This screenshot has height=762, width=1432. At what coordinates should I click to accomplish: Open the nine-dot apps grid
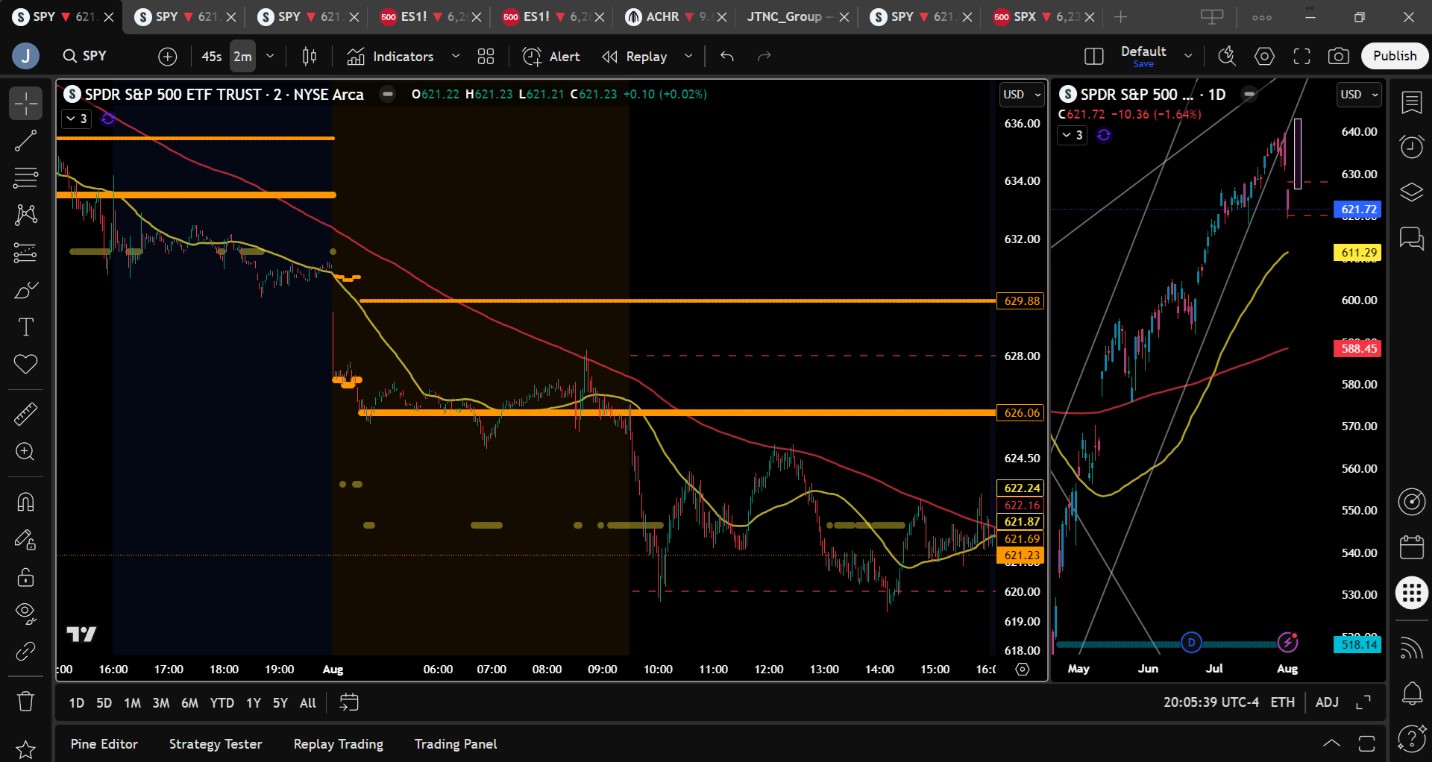pyautogui.click(x=1411, y=593)
